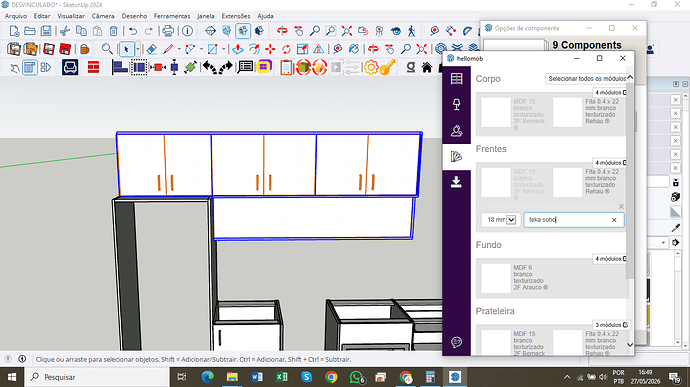Image resolution: width=690 pixels, height=387 pixels.
Task: Toggle the highlighted Zoom Window magnifier
Action: tap(330, 31)
